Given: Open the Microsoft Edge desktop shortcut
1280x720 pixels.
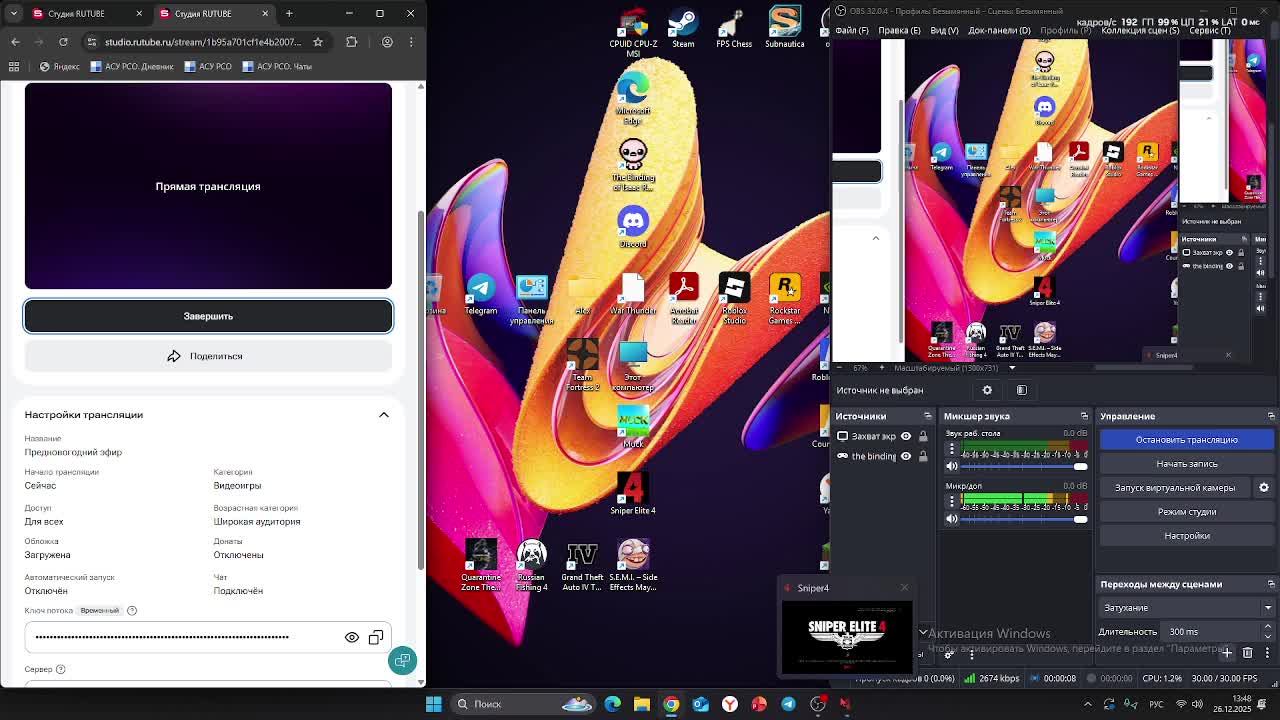Looking at the screenshot, I should click(x=633, y=99).
